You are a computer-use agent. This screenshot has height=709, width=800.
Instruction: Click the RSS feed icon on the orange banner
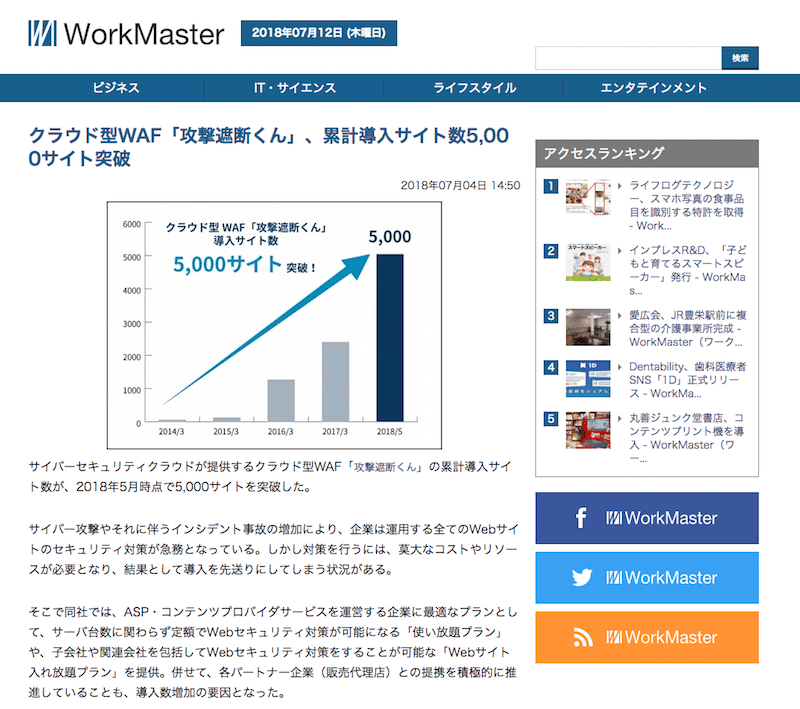click(583, 638)
